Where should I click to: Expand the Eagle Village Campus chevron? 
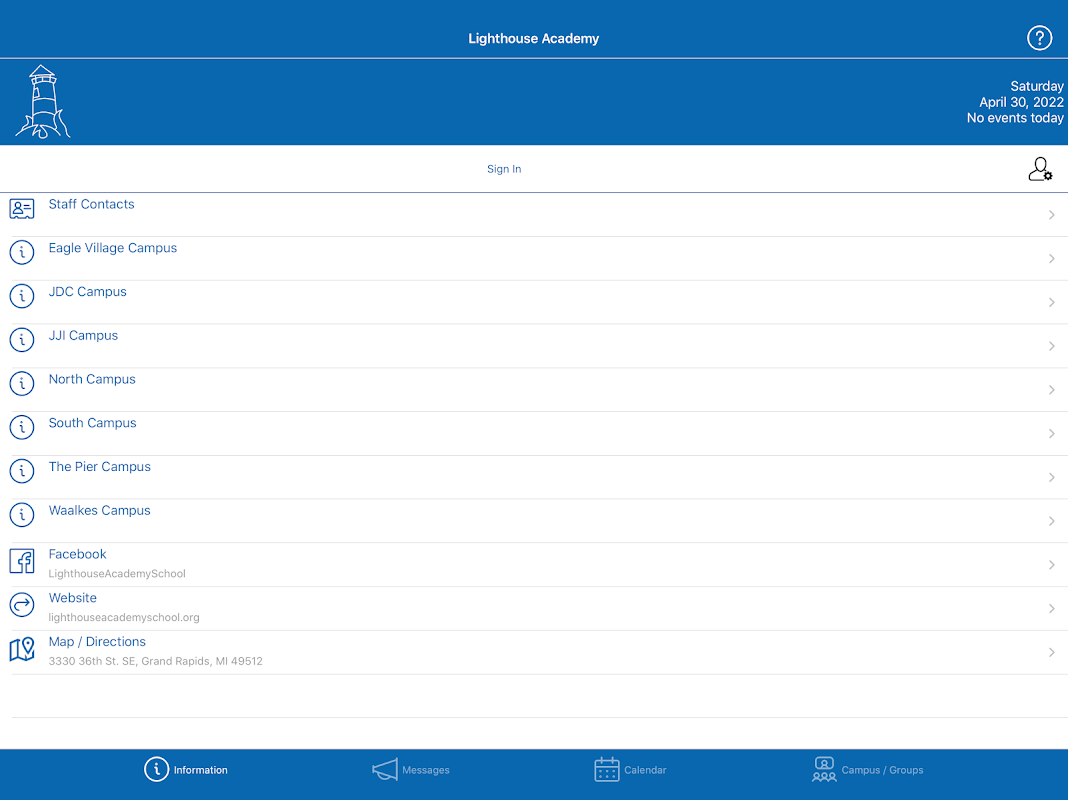(x=1052, y=259)
